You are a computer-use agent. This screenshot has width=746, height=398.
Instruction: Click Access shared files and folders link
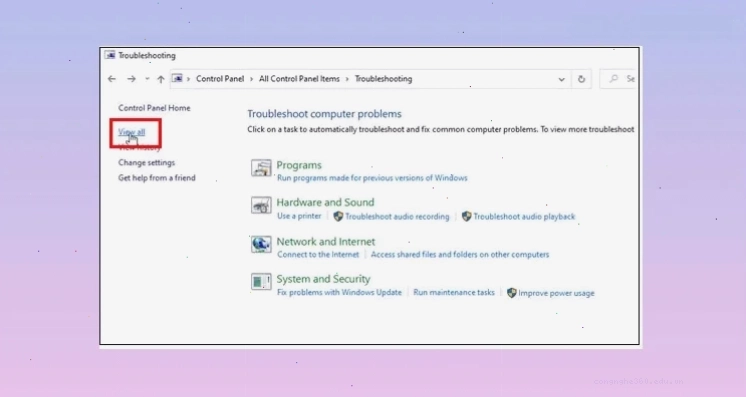460,254
